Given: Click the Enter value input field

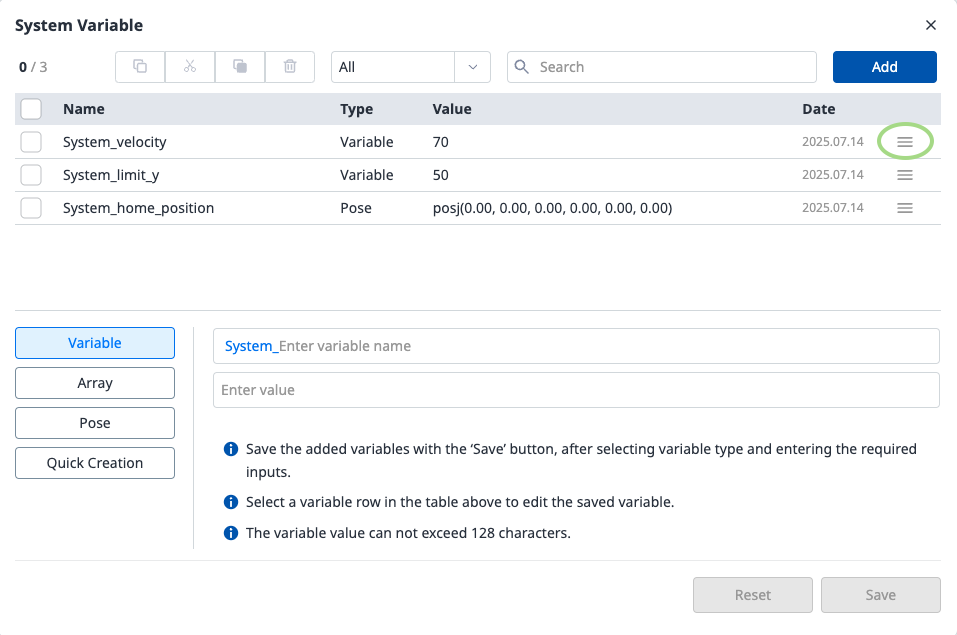Looking at the screenshot, I should pyautogui.click(x=576, y=390).
